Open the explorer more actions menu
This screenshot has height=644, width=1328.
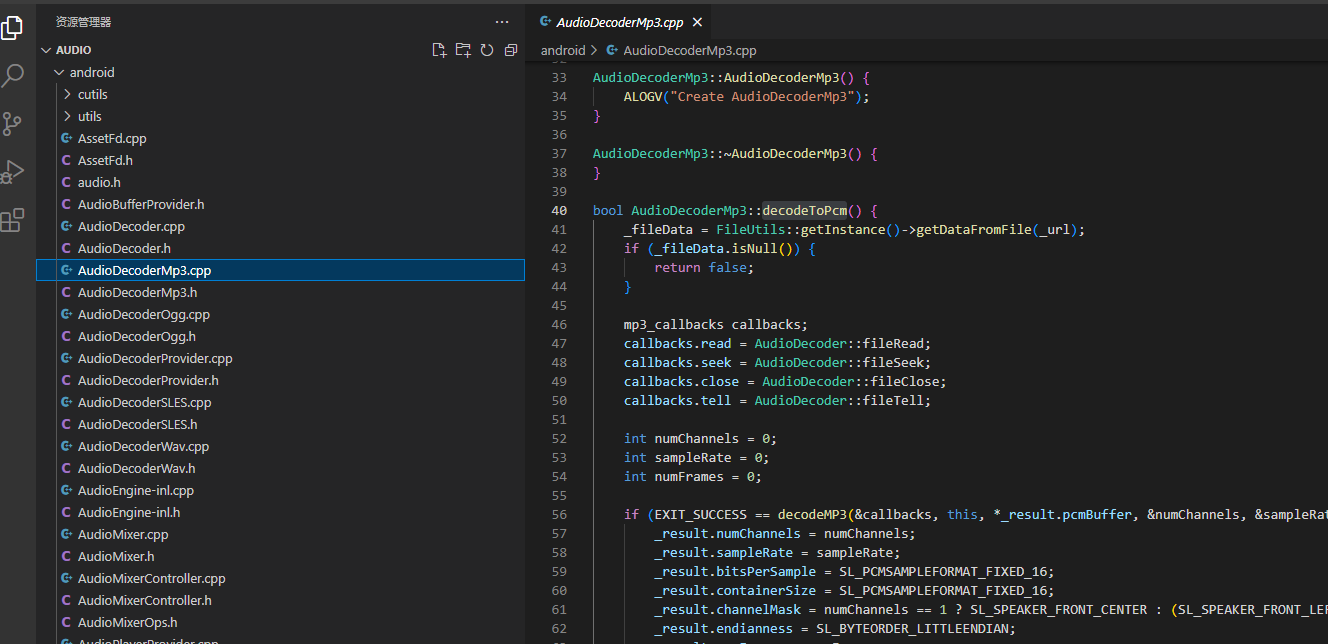pyautogui.click(x=501, y=22)
